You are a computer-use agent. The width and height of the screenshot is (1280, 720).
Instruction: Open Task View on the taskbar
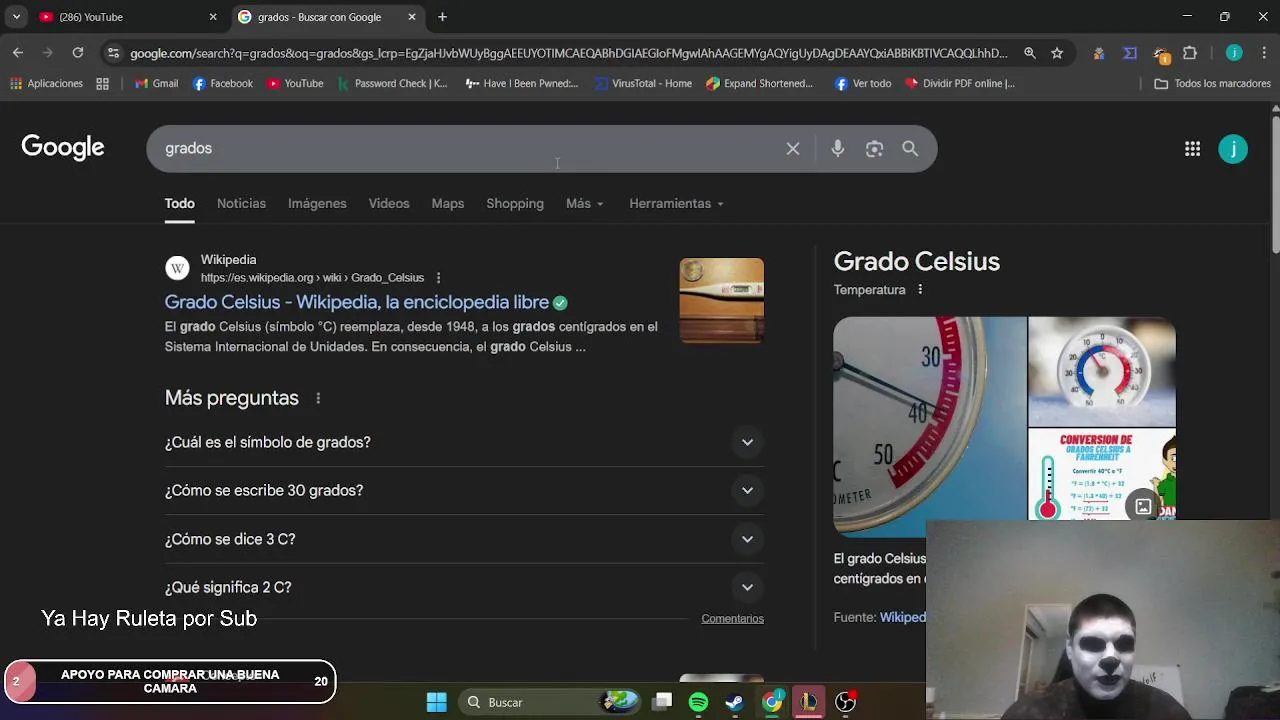point(662,702)
